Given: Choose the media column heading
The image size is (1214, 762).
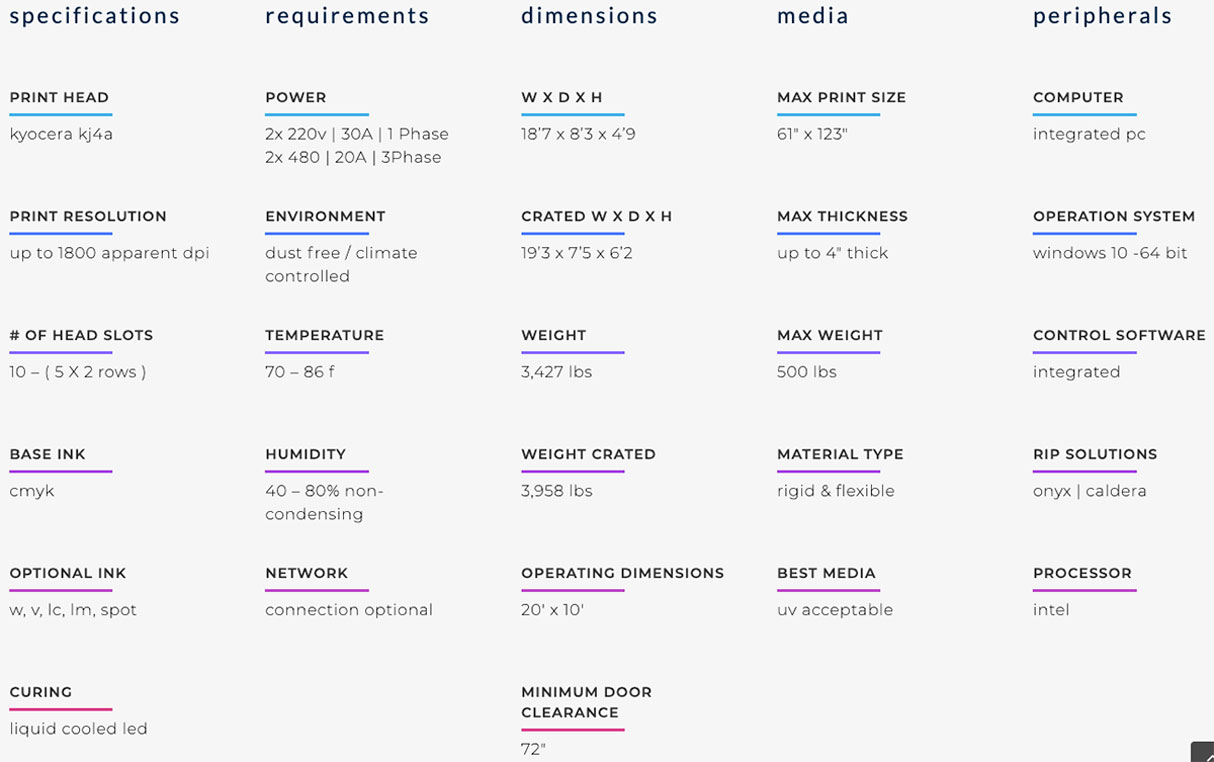Looking at the screenshot, I should [813, 16].
